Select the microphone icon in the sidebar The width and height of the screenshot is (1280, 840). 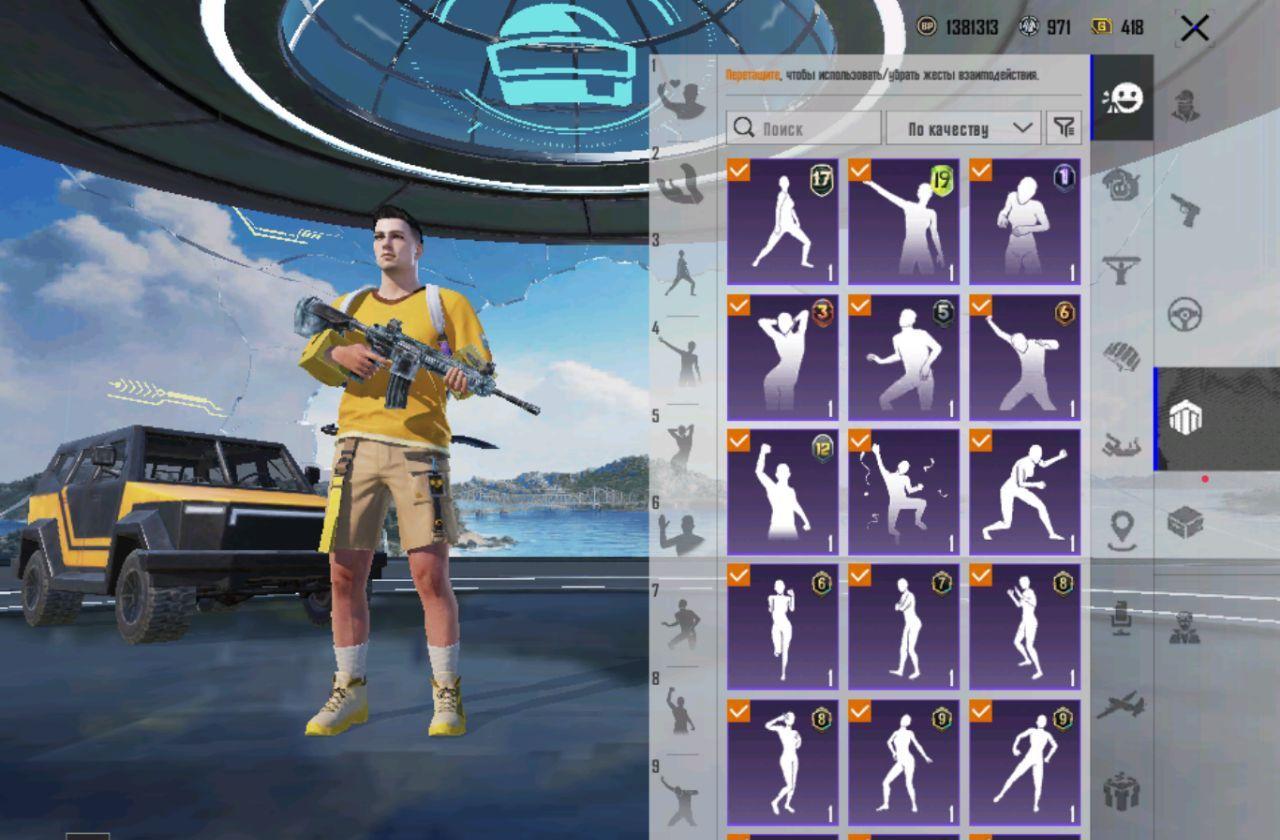1122,618
